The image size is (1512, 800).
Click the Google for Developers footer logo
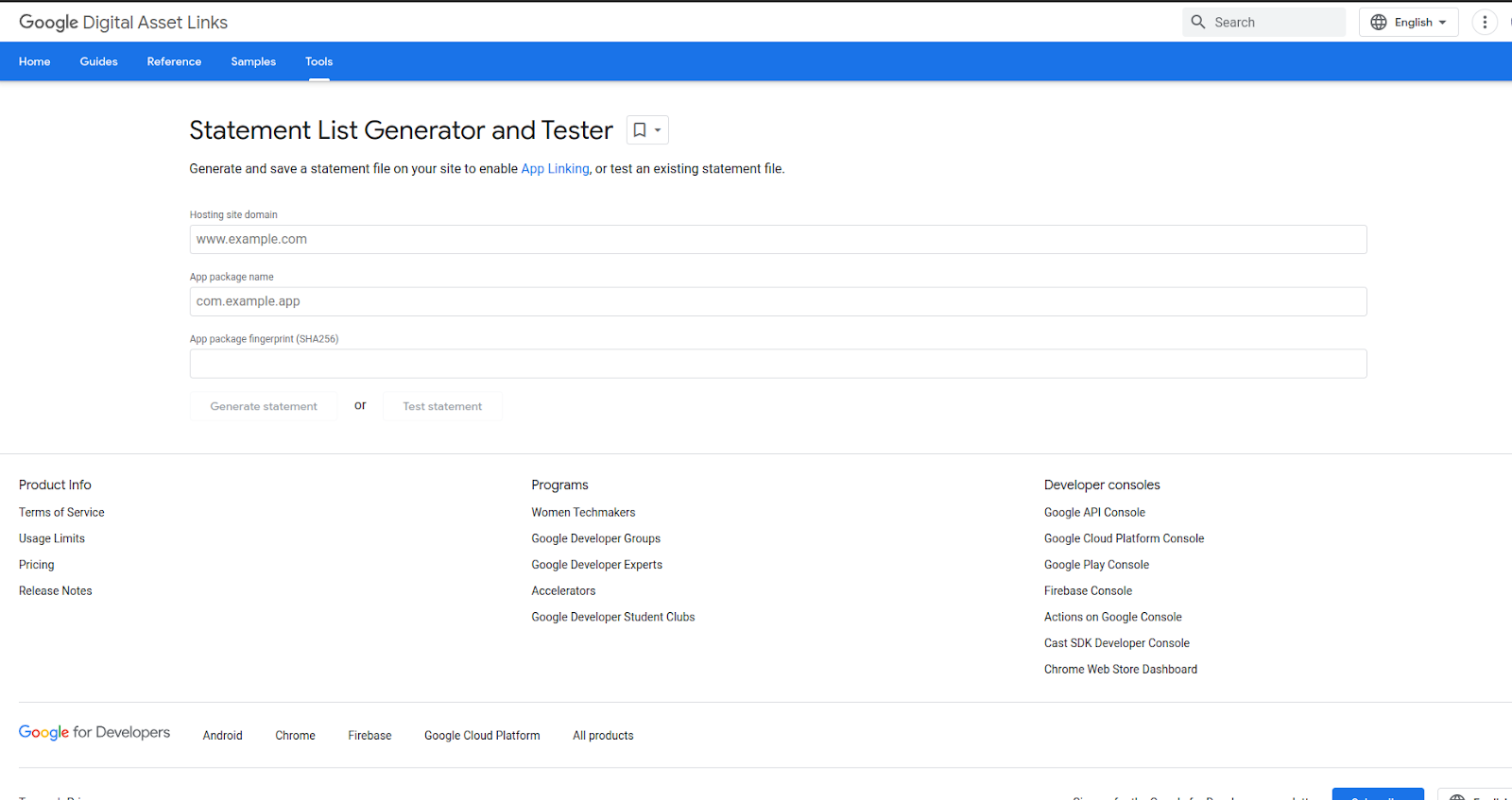tap(94, 733)
